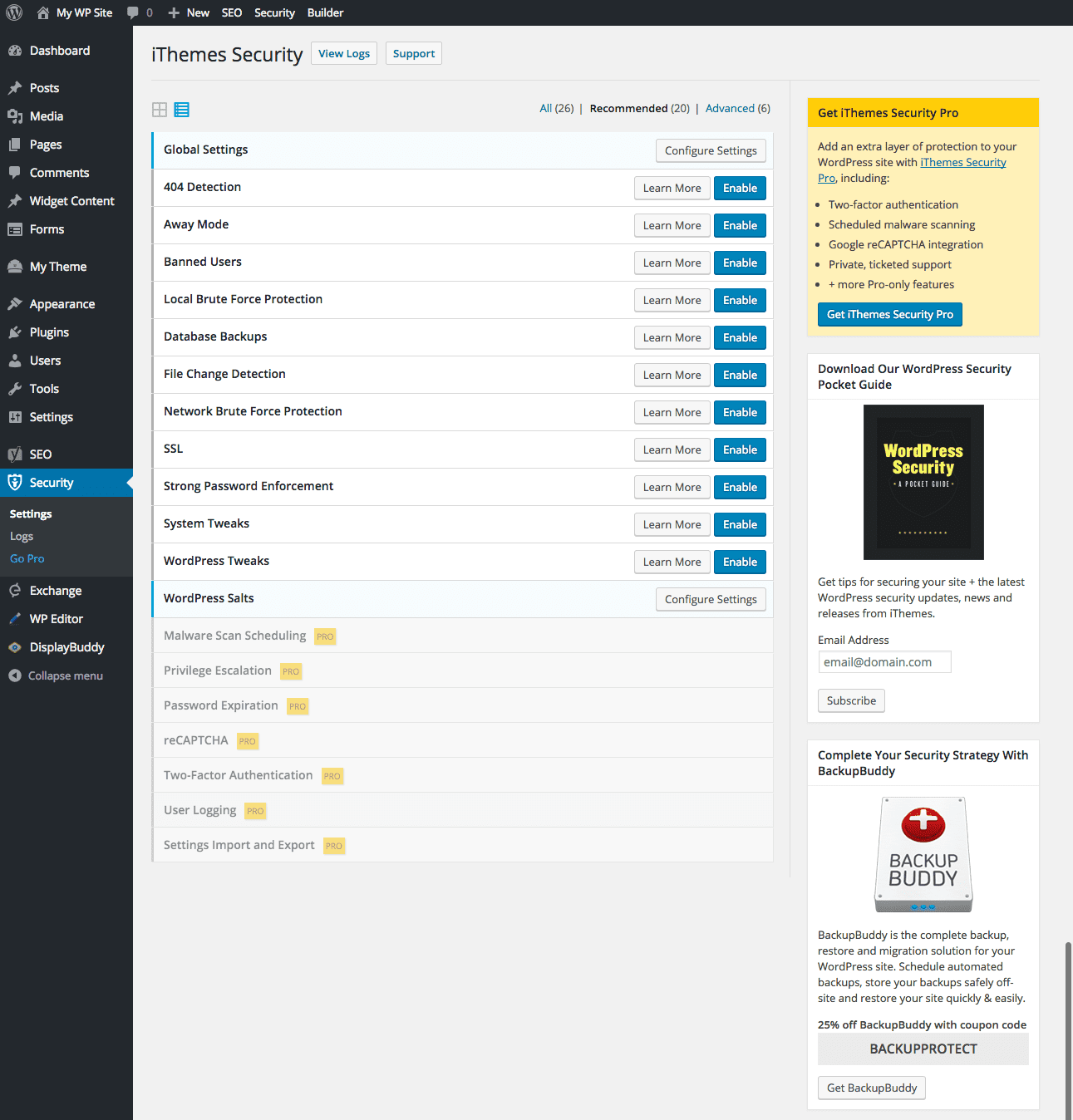Screen dimensions: 1073x1120
Task: Open the SEO menu in admin bar
Action: pos(232,12)
